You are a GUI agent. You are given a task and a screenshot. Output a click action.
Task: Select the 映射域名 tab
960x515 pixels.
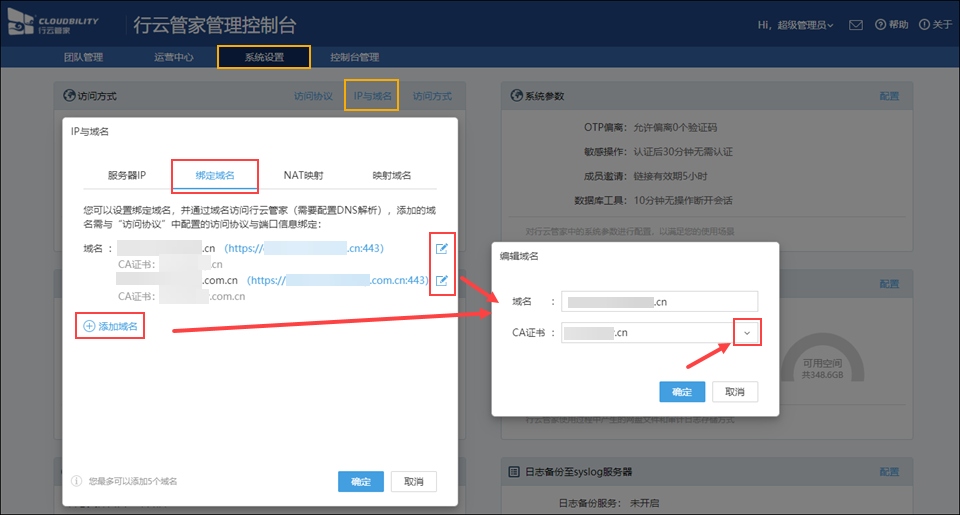pyautogui.click(x=391, y=175)
